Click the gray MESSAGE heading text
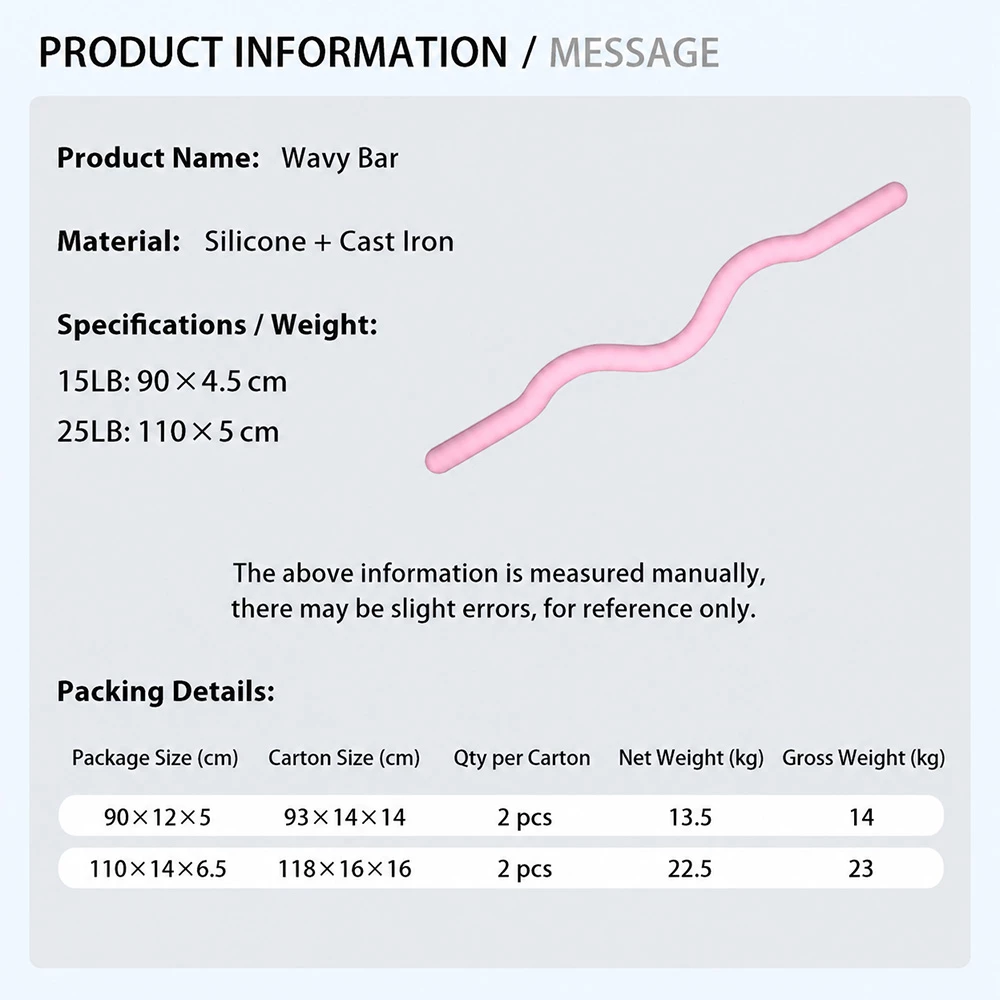Image resolution: width=1000 pixels, height=1000 pixels. pyautogui.click(x=634, y=53)
